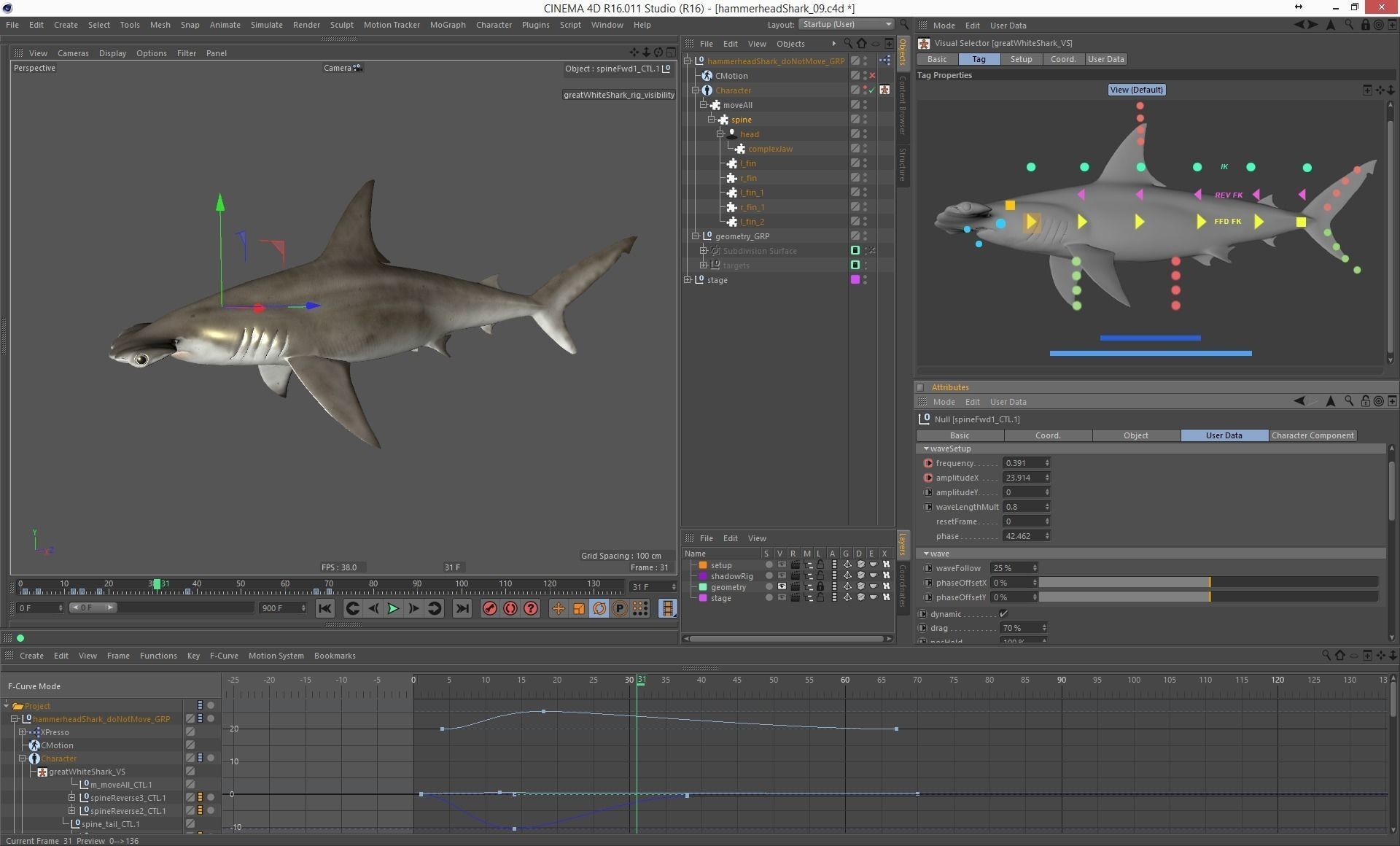The height and width of the screenshot is (846, 1400).
Task: Expand the stage object
Action: [x=688, y=280]
